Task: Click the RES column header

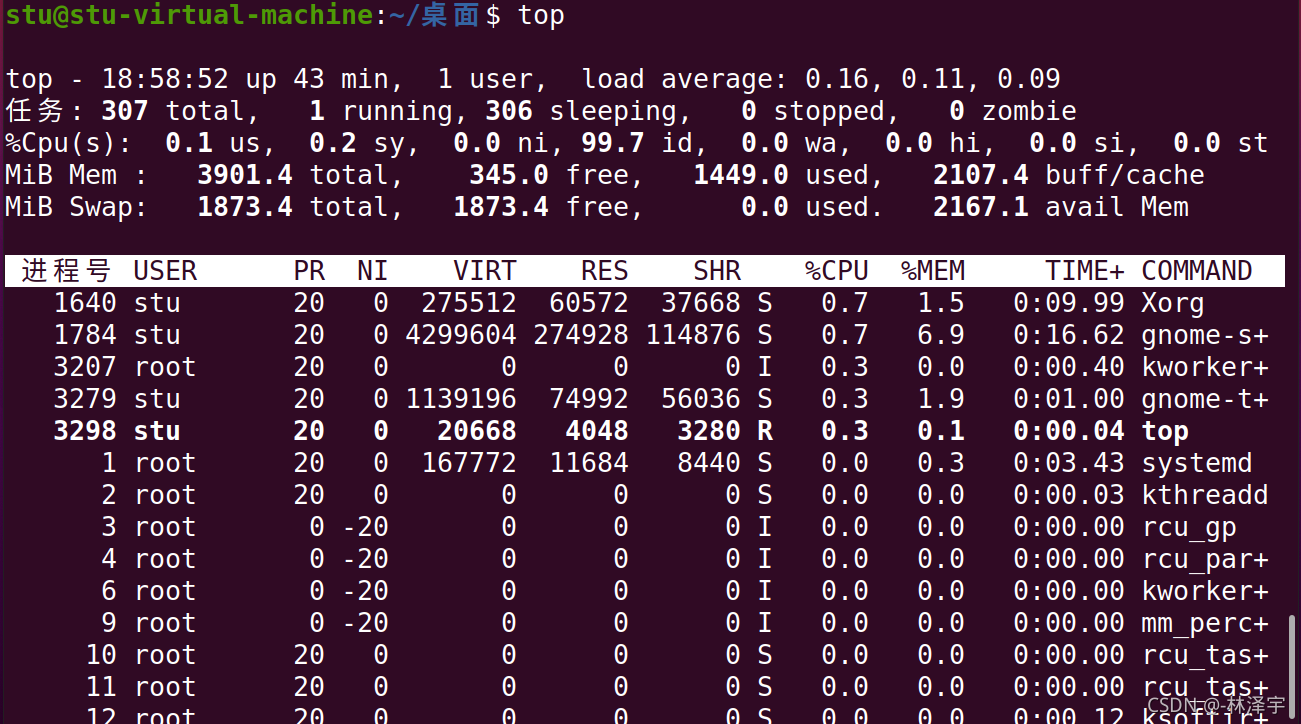Action: click(x=605, y=271)
